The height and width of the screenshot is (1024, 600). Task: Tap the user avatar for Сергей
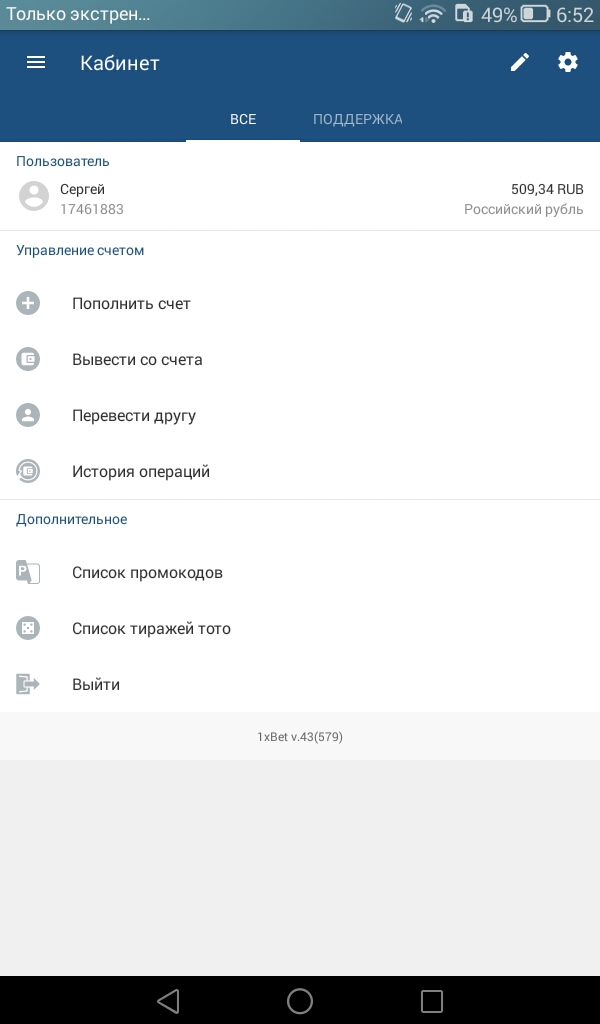point(34,196)
